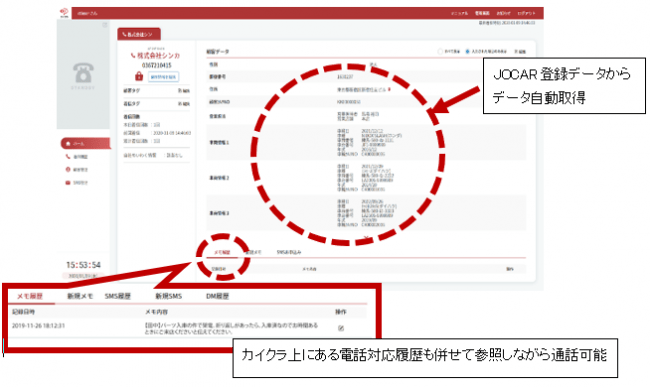
Task: Click the app logo at top-left corner
Action: [64, 12]
